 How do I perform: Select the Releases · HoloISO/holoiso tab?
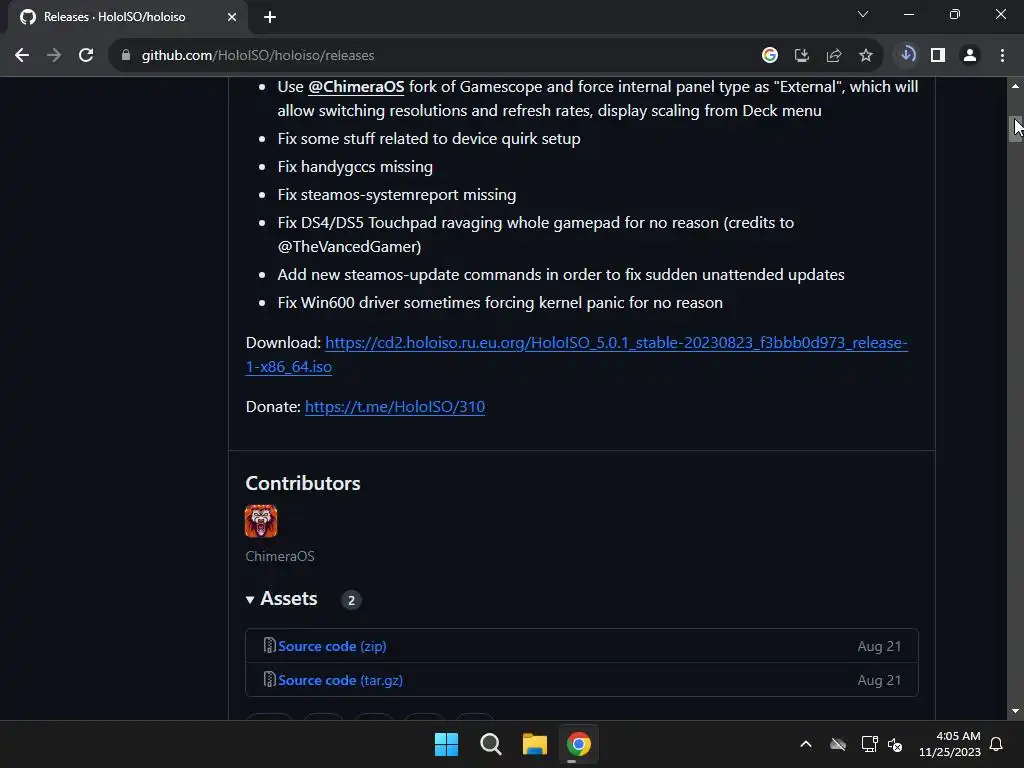(128, 17)
